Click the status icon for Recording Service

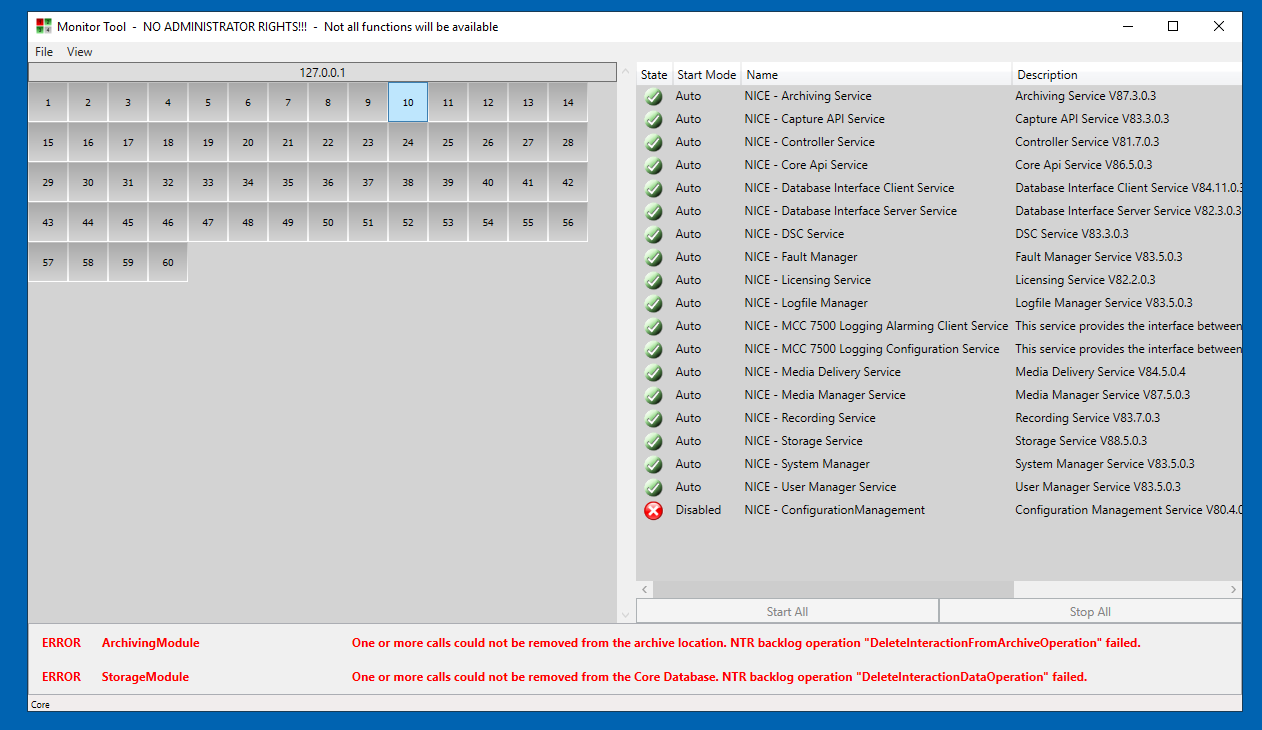coord(653,419)
